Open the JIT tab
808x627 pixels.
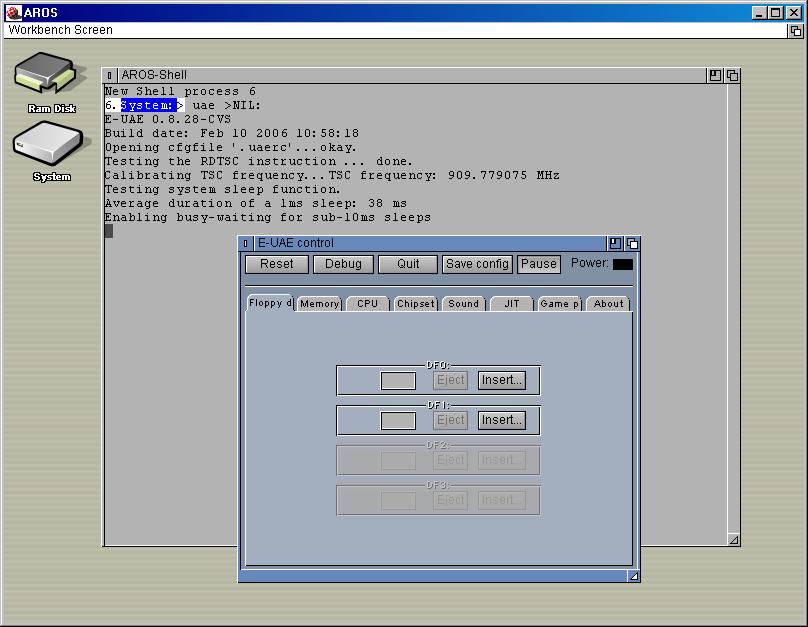512,304
